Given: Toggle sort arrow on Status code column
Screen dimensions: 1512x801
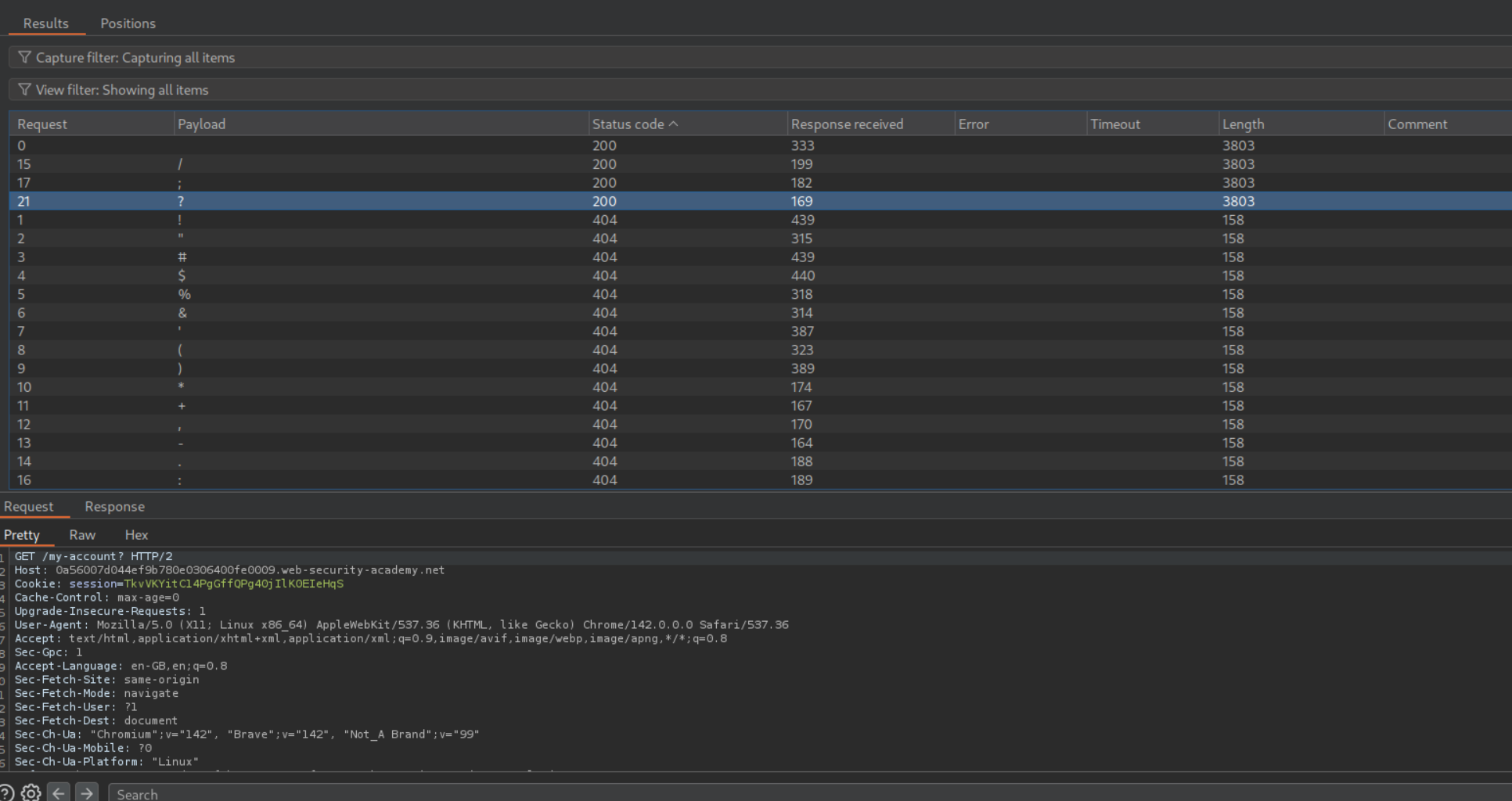Looking at the screenshot, I should pos(674,124).
